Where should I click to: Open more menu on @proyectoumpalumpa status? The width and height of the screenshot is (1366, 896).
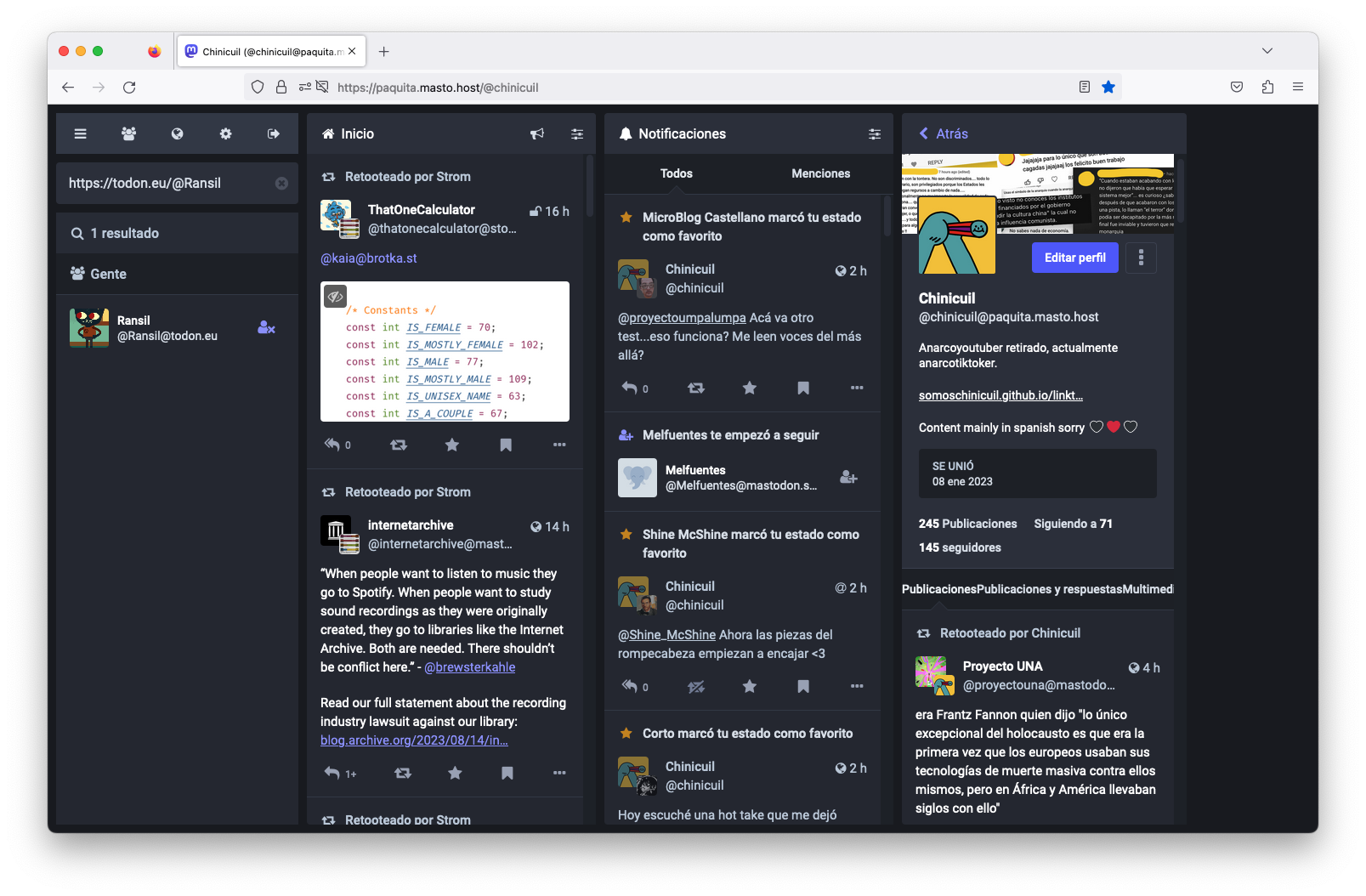857,388
